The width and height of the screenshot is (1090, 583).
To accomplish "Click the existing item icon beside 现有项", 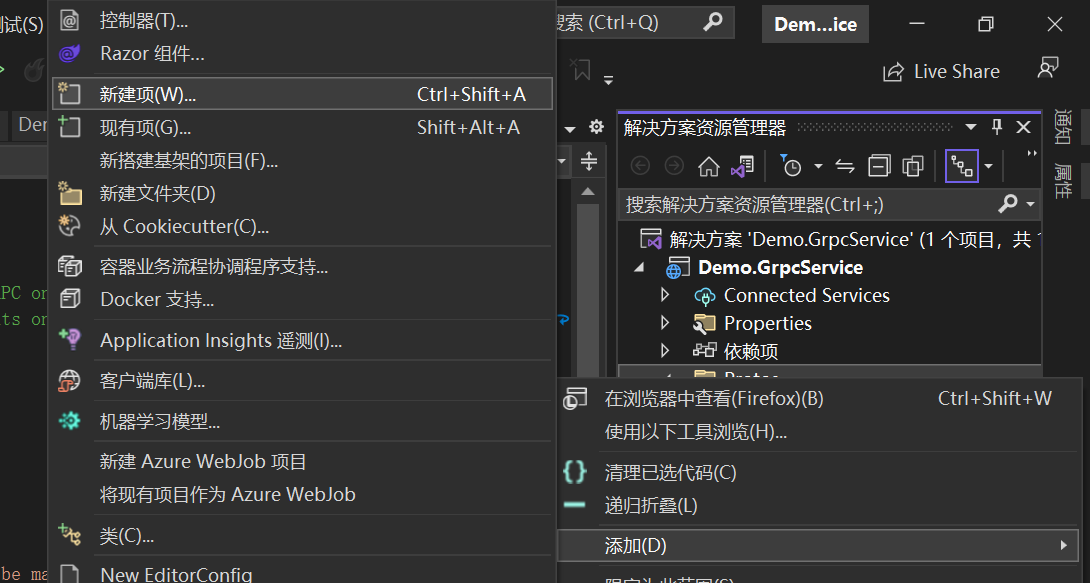I will [x=70, y=127].
